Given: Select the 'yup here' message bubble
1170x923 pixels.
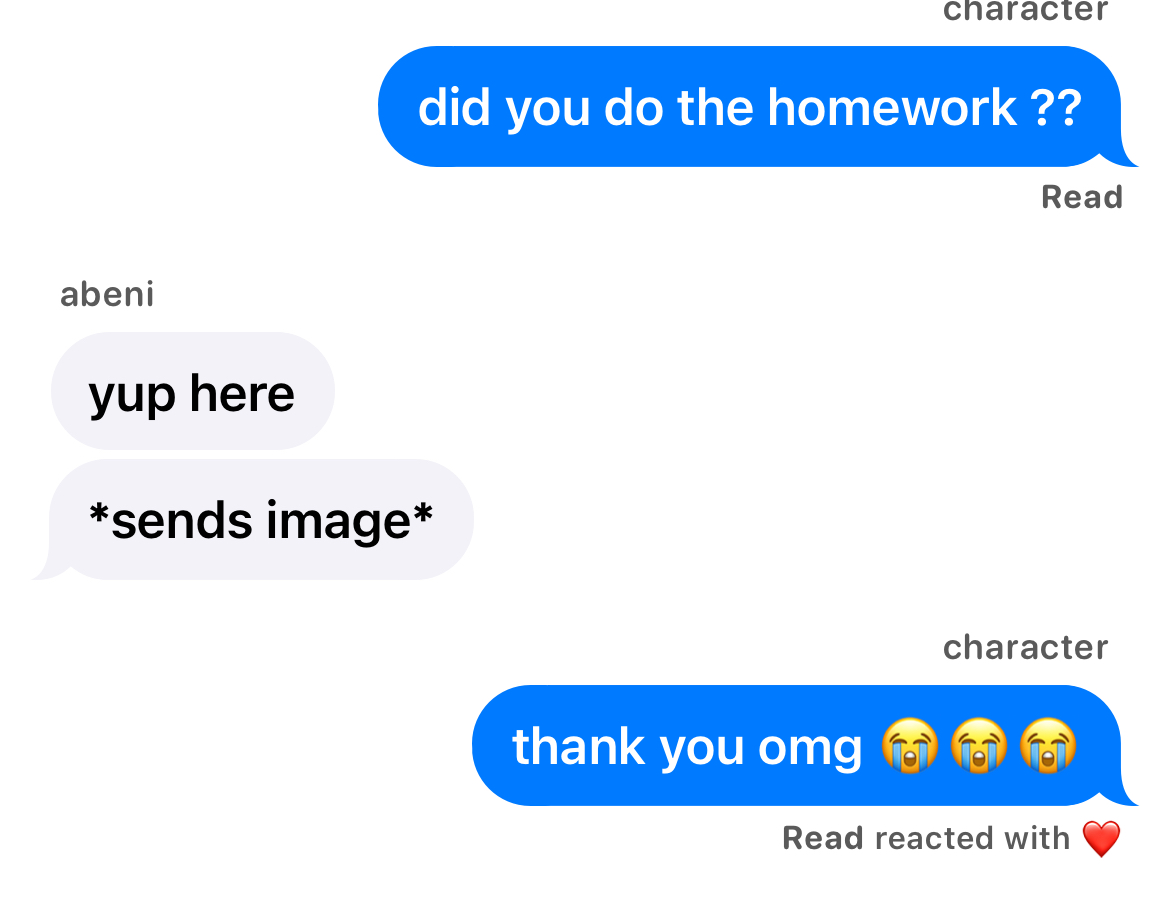Looking at the screenshot, I should click(193, 391).
